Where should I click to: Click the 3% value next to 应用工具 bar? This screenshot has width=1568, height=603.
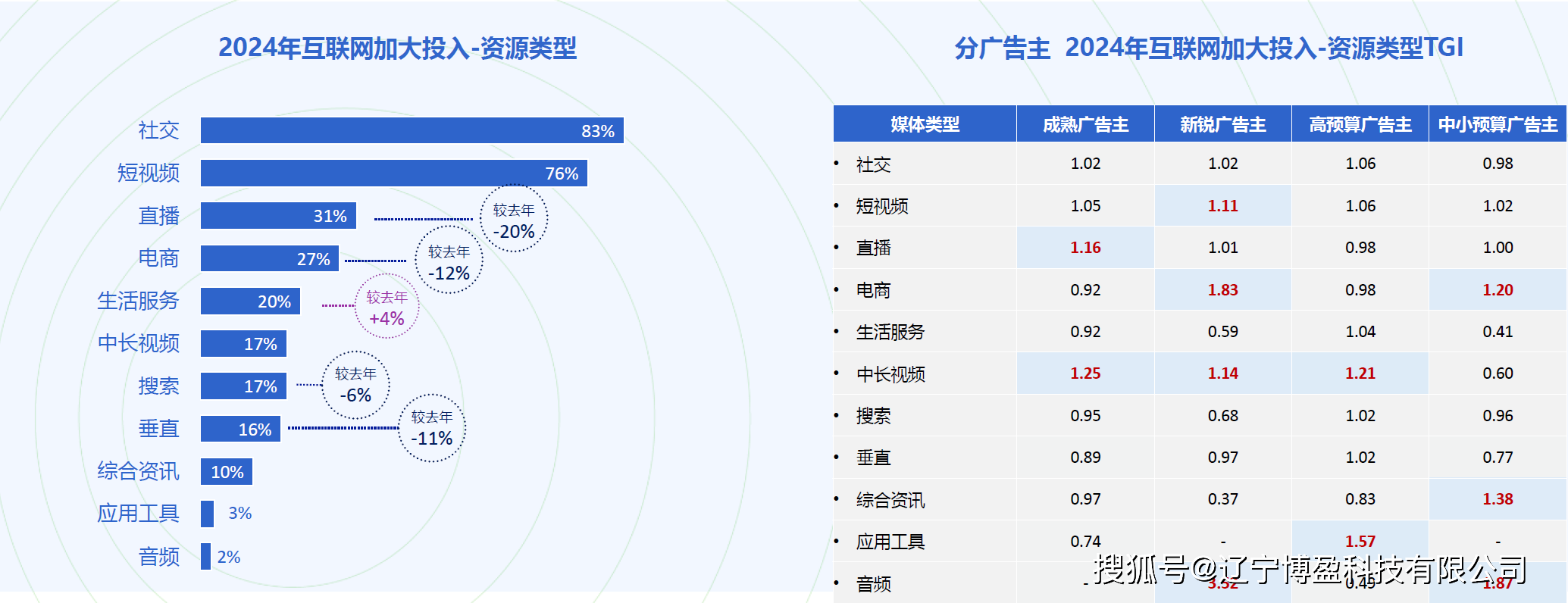tap(240, 513)
